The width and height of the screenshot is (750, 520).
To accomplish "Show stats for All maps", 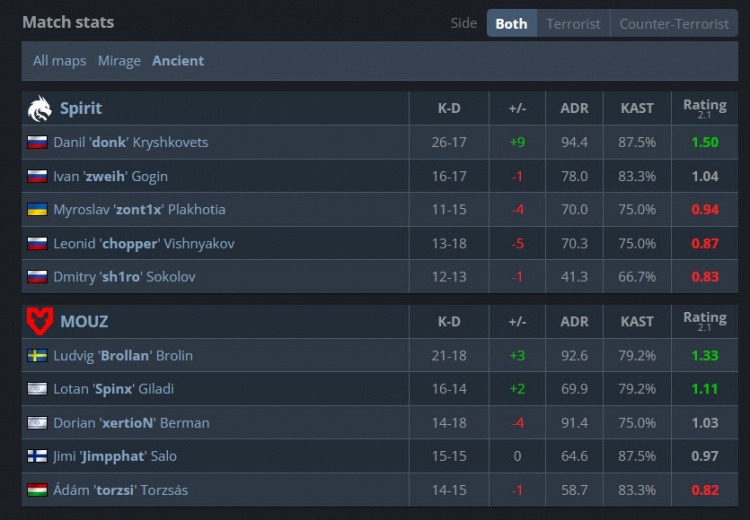I will [59, 61].
